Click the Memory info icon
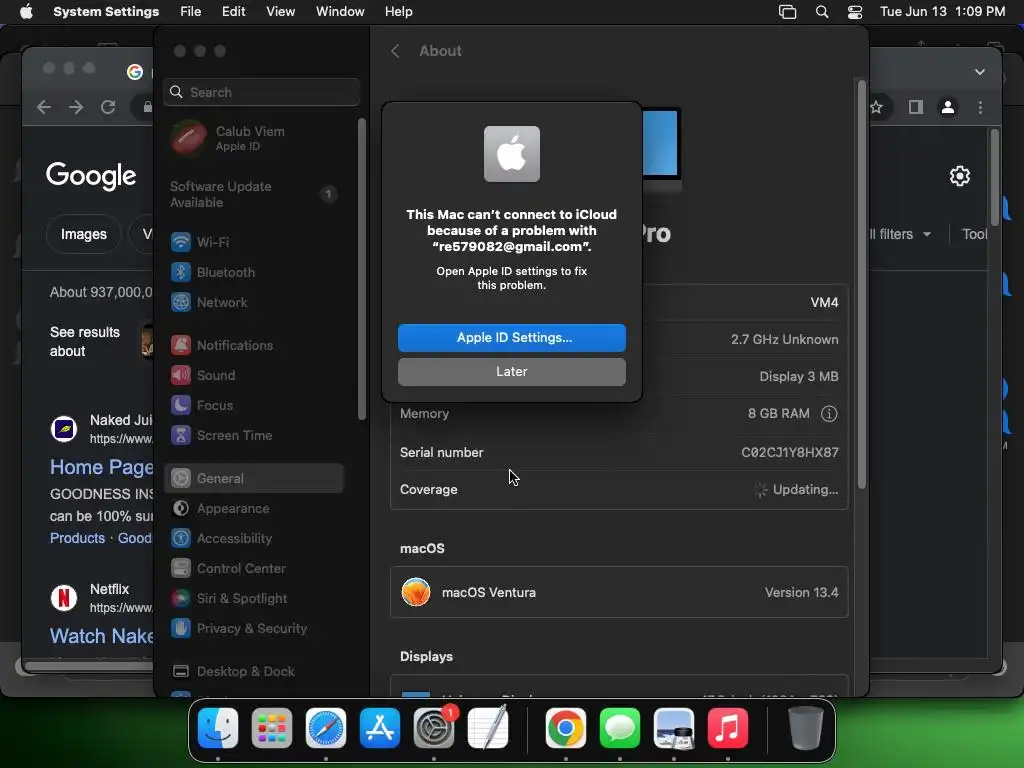 pyautogui.click(x=829, y=414)
